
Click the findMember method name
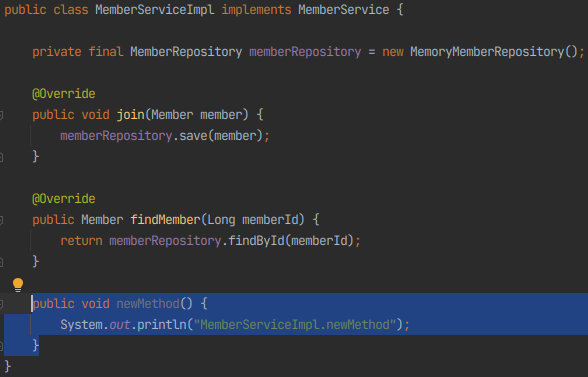[165, 220]
